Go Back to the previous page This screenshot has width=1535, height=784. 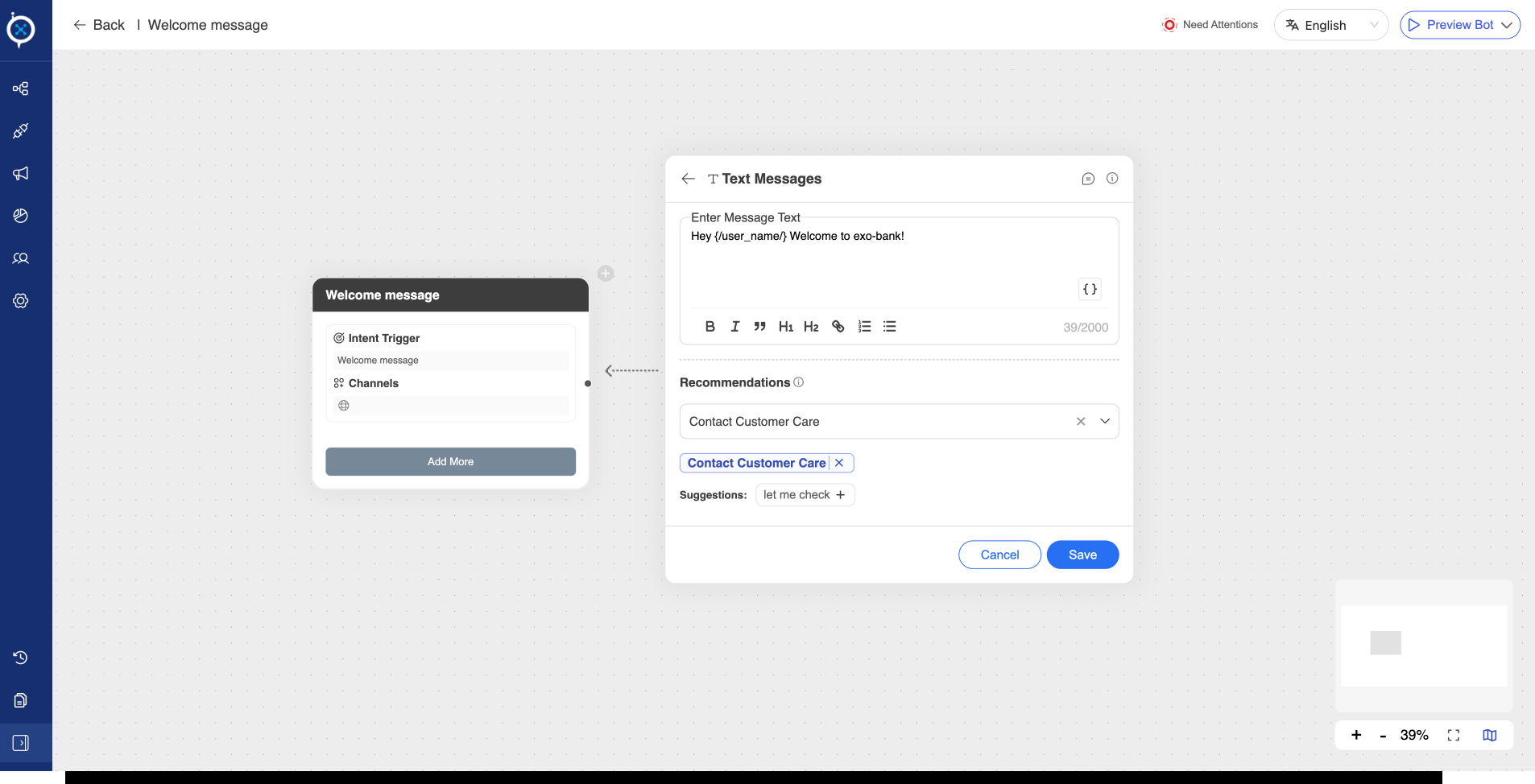[x=99, y=25]
